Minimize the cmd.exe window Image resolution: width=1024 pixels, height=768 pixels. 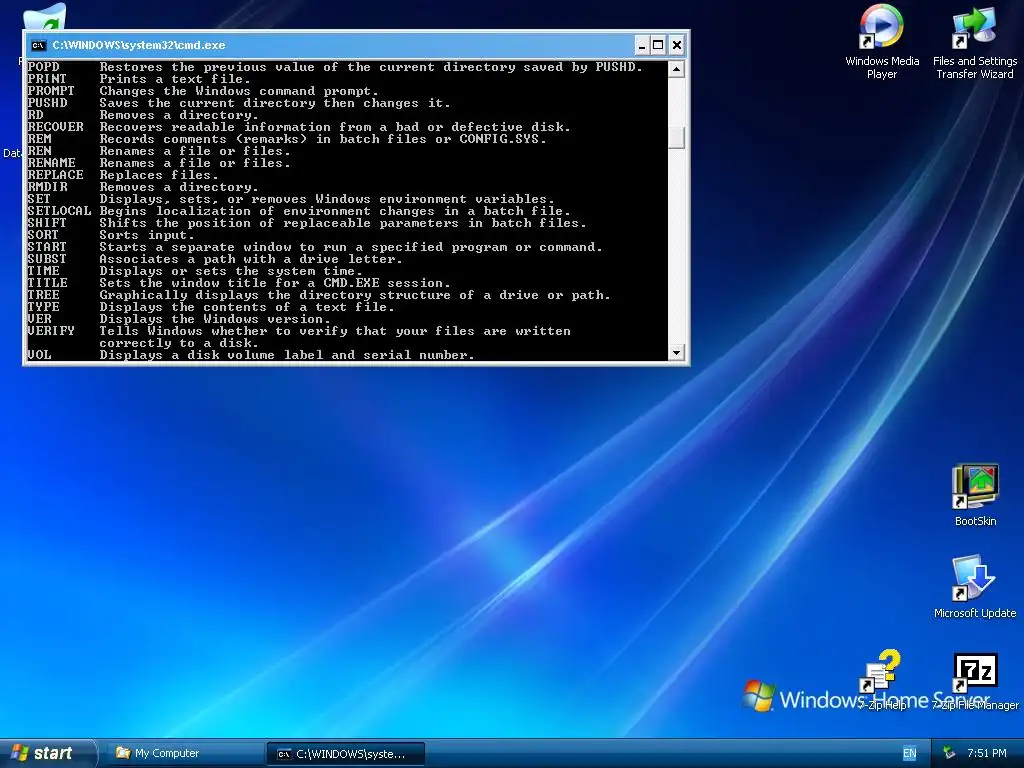(641, 45)
